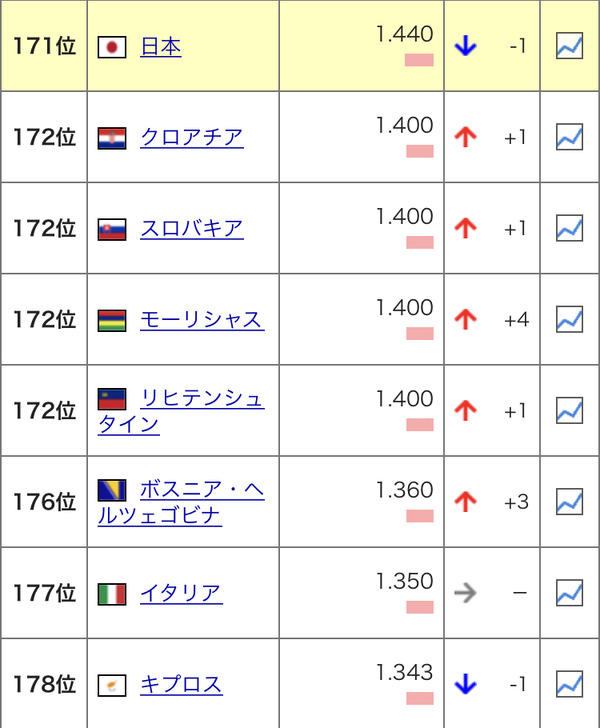Click the Italy flag icon
The image size is (600, 728).
tap(112, 594)
